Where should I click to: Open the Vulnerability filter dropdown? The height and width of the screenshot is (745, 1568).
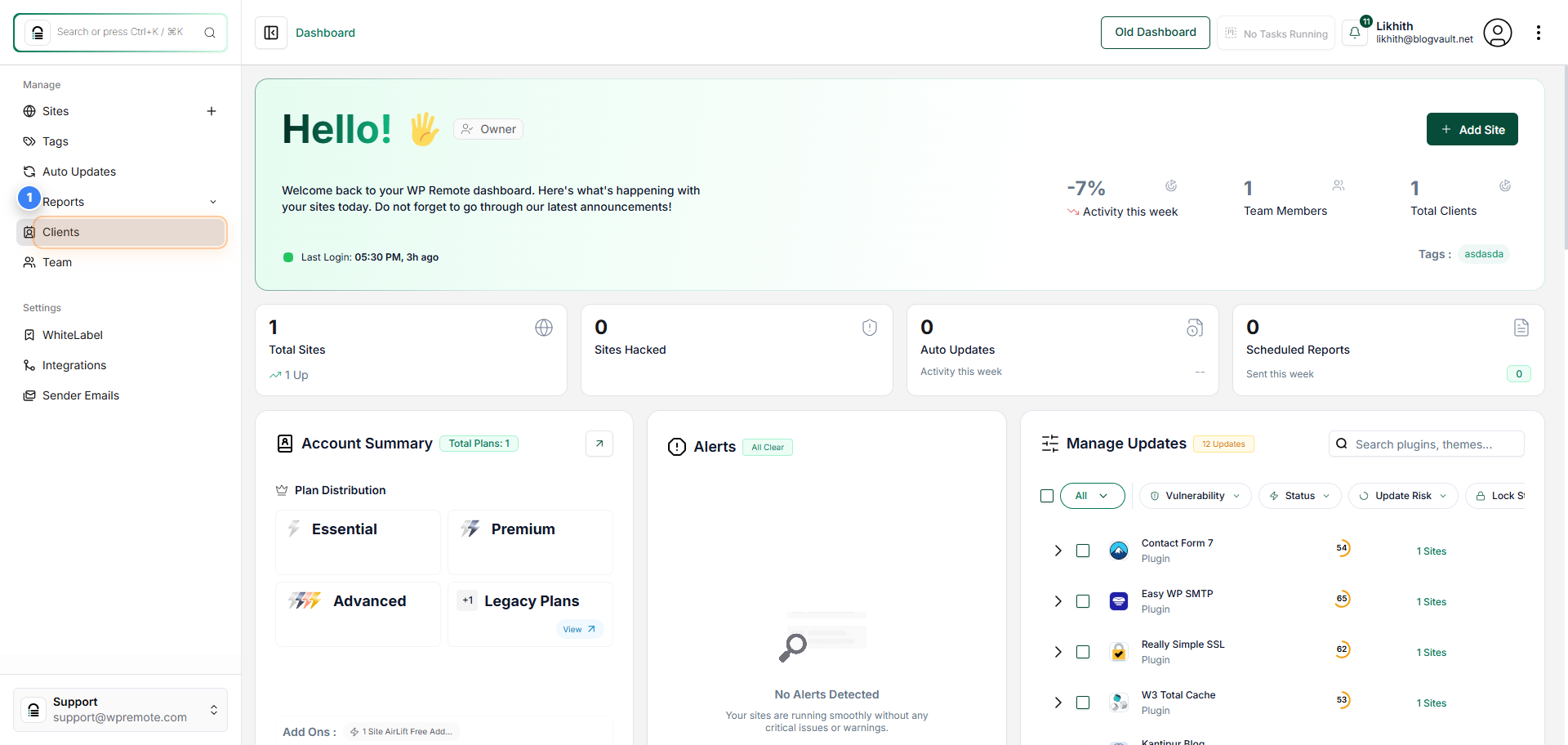pyautogui.click(x=1195, y=496)
